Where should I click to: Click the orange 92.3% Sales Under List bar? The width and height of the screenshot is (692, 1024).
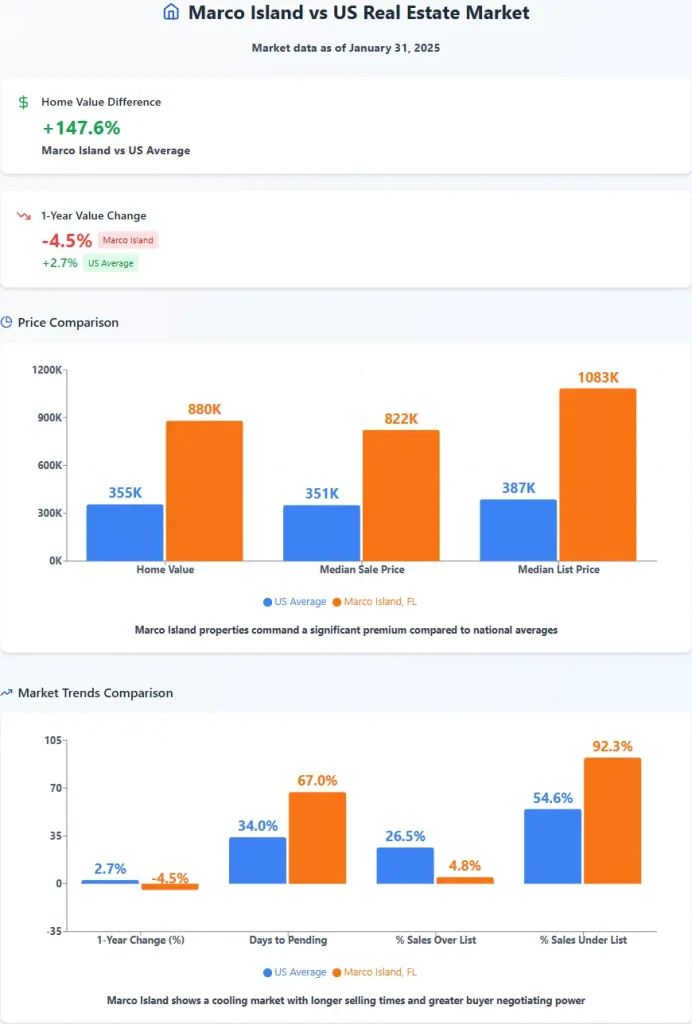tap(612, 820)
